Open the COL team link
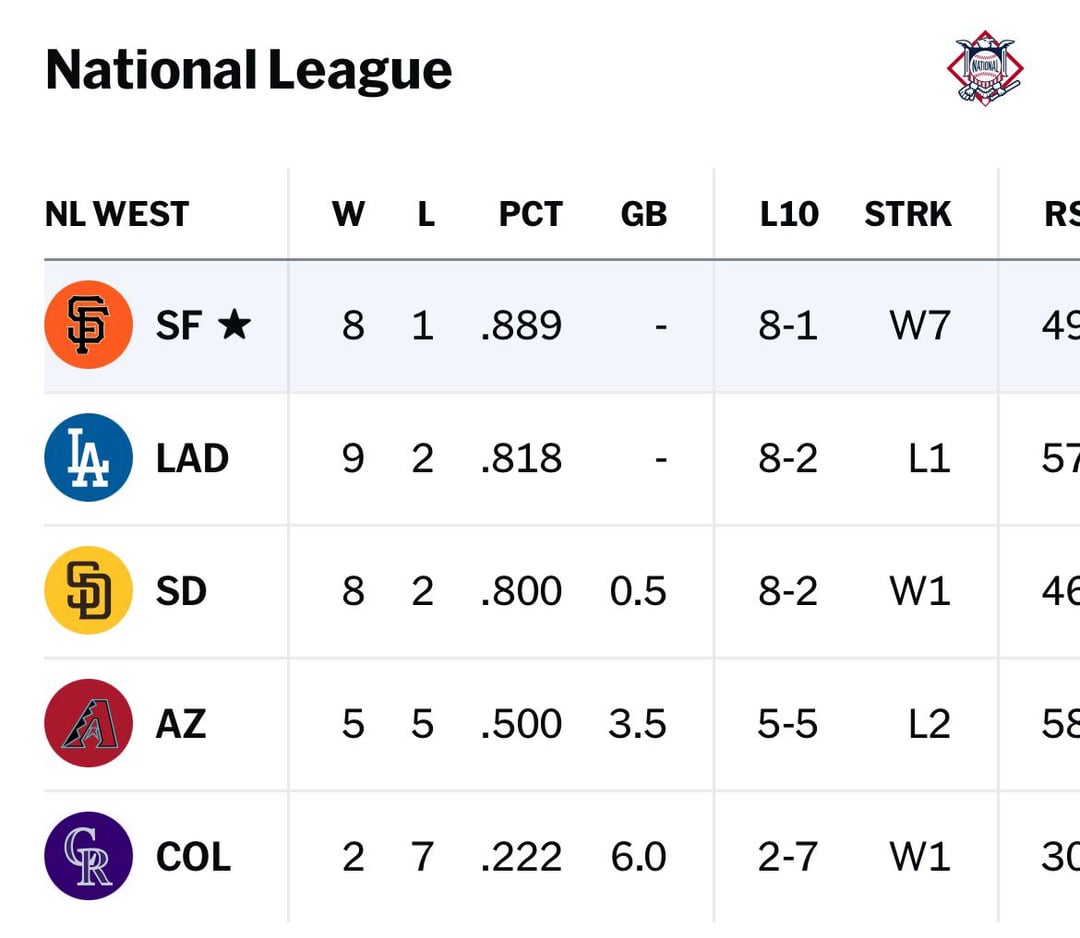This screenshot has width=1080, height=938. click(x=193, y=856)
